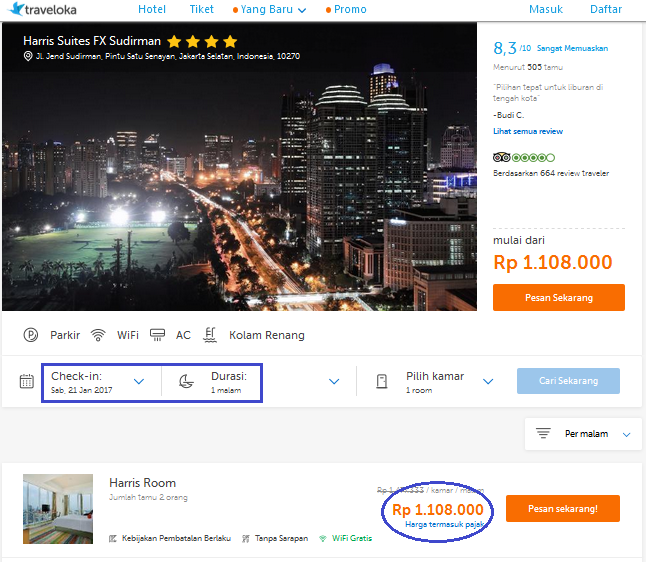The height and width of the screenshot is (562, 646).
Task: Click the Parkir facility icon
Action: [x=31, y=335]
